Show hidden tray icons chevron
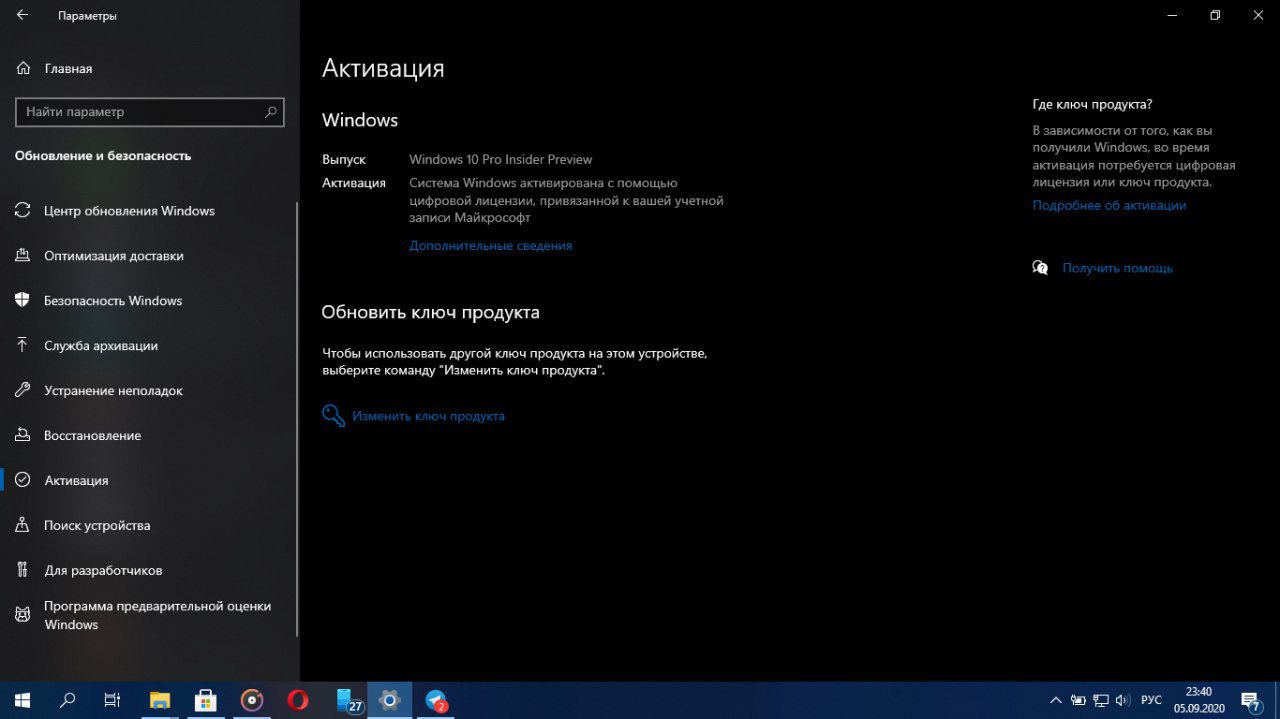The image size is (1280, 719). (1055, 700)
